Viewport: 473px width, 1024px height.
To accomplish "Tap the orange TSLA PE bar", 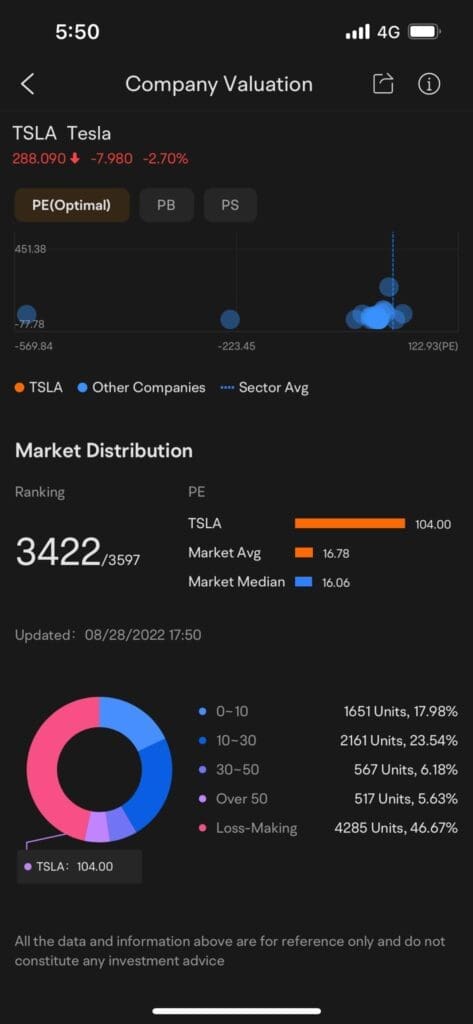I will pos(350,523).
